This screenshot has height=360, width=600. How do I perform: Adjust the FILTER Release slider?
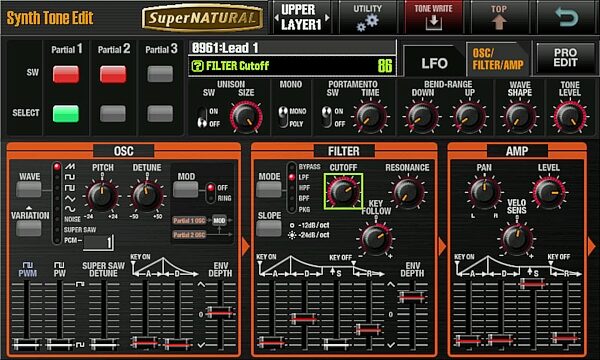pos(369,329)
